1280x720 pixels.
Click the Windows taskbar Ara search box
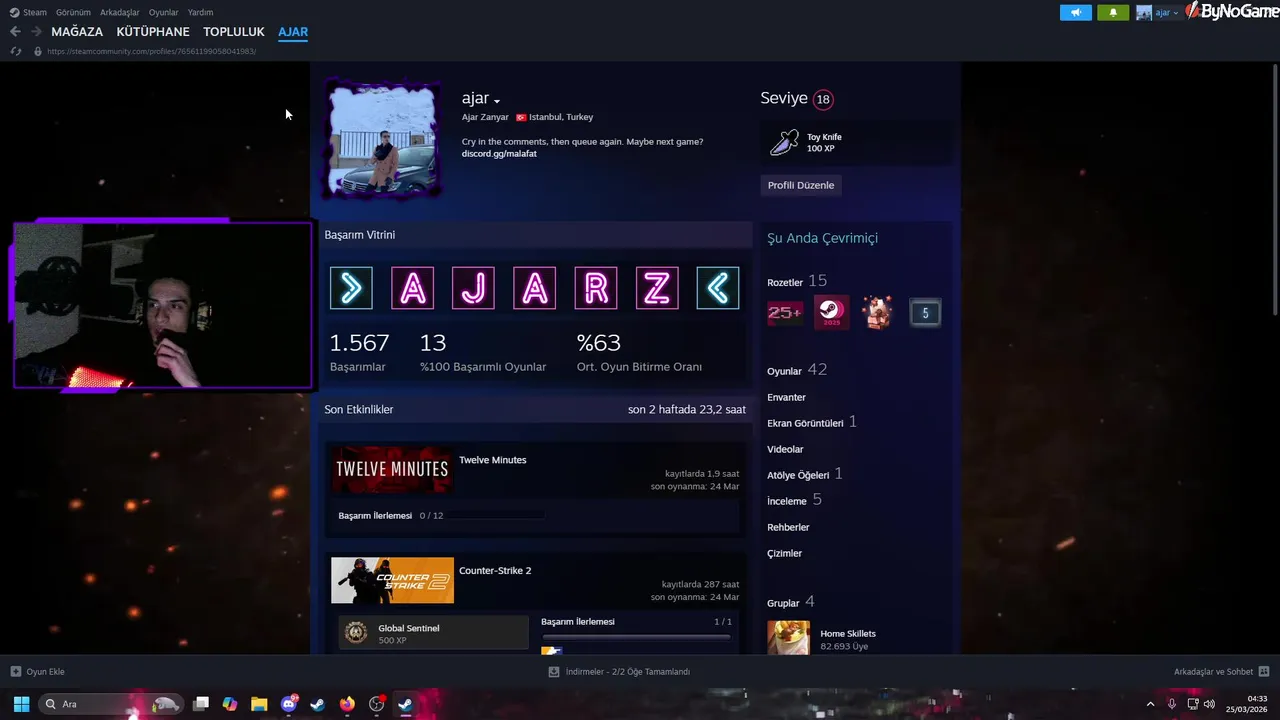[112, 704]
